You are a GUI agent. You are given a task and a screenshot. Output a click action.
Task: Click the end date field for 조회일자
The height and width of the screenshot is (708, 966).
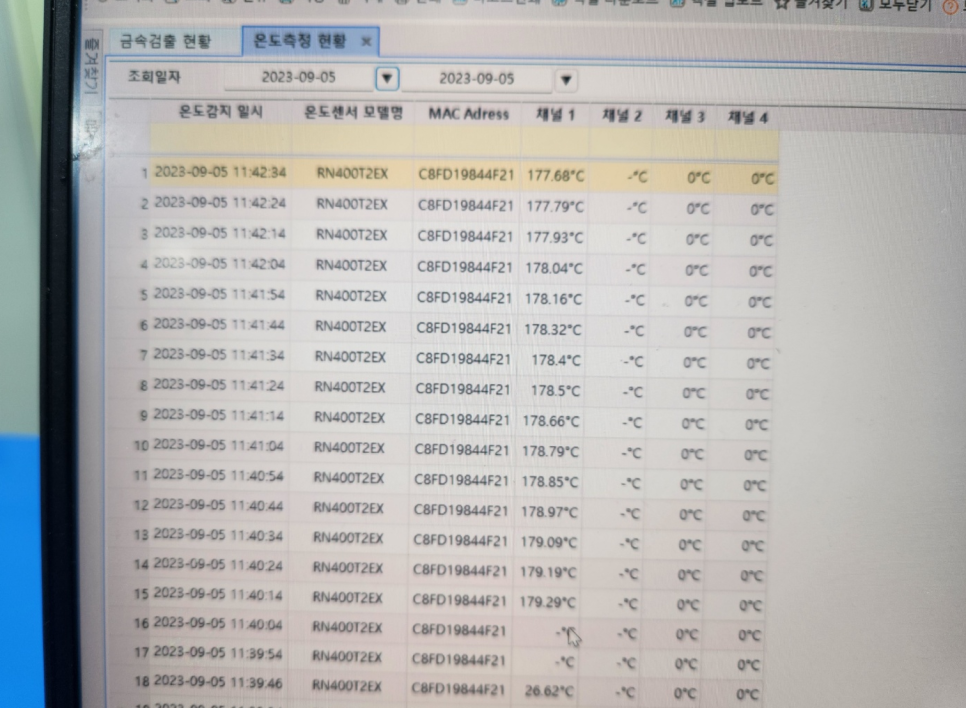[477, 79]
